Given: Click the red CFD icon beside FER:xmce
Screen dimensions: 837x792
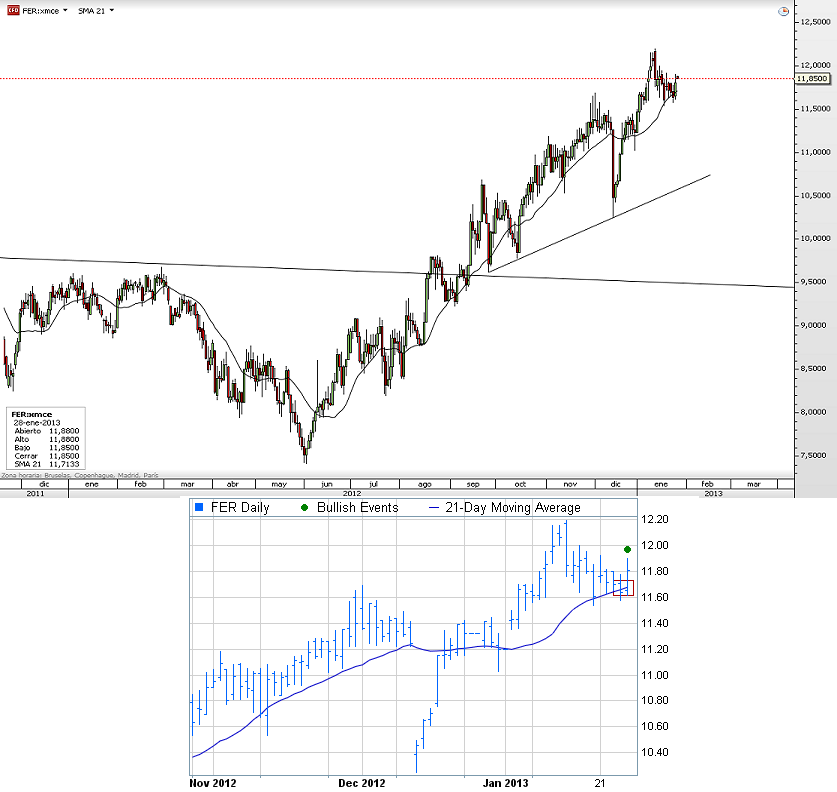Looking at the screenshot, I should 13,10.
